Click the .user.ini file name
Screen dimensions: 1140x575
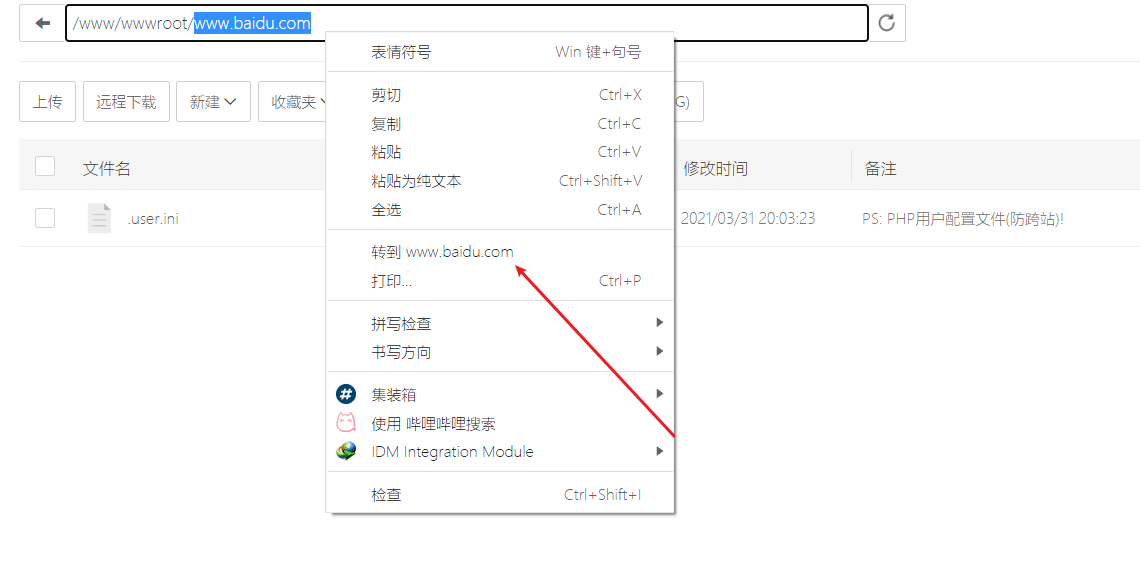(x=153, y=218)
